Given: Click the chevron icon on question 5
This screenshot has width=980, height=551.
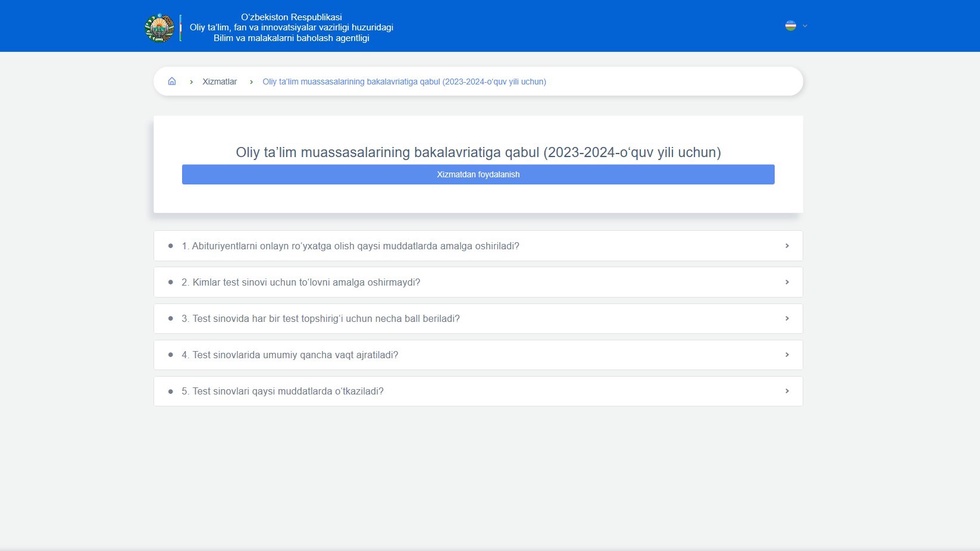Looking at the screenshot, I should [x=787, y=391].
